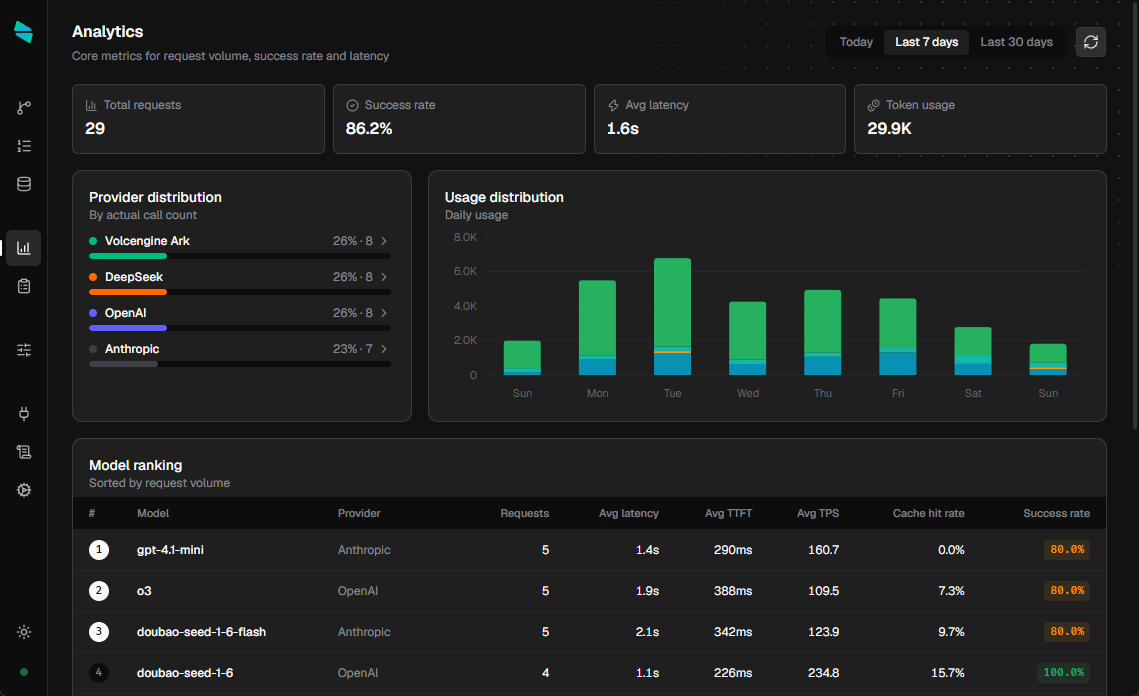This screenshot has width=1139, height=696.
Task: Click the OpenAI provider name in distribution
Action: [126, 313]
